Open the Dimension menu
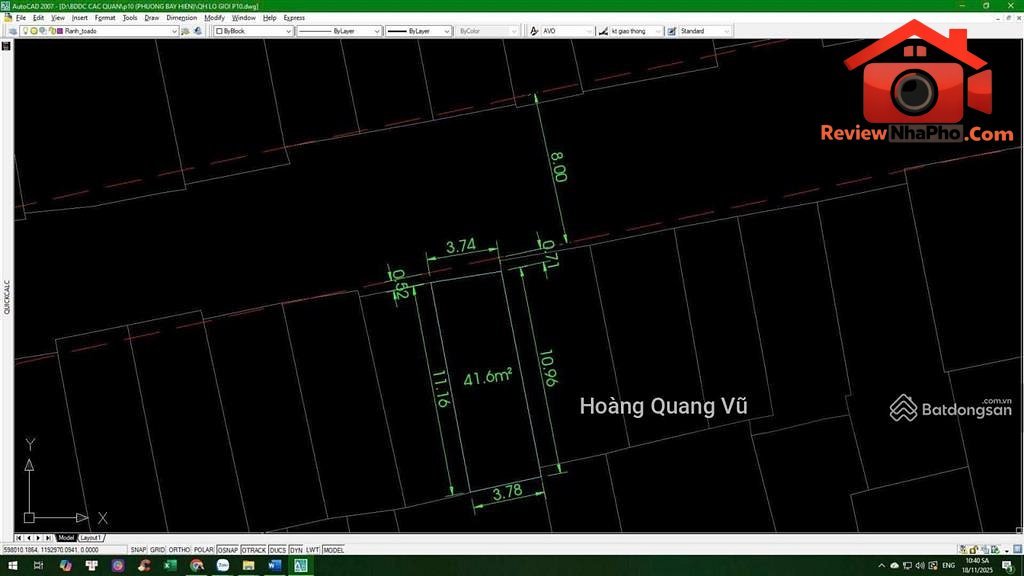Image resolution: width=1024 pixels, height=576 pixels. point(182,18)
